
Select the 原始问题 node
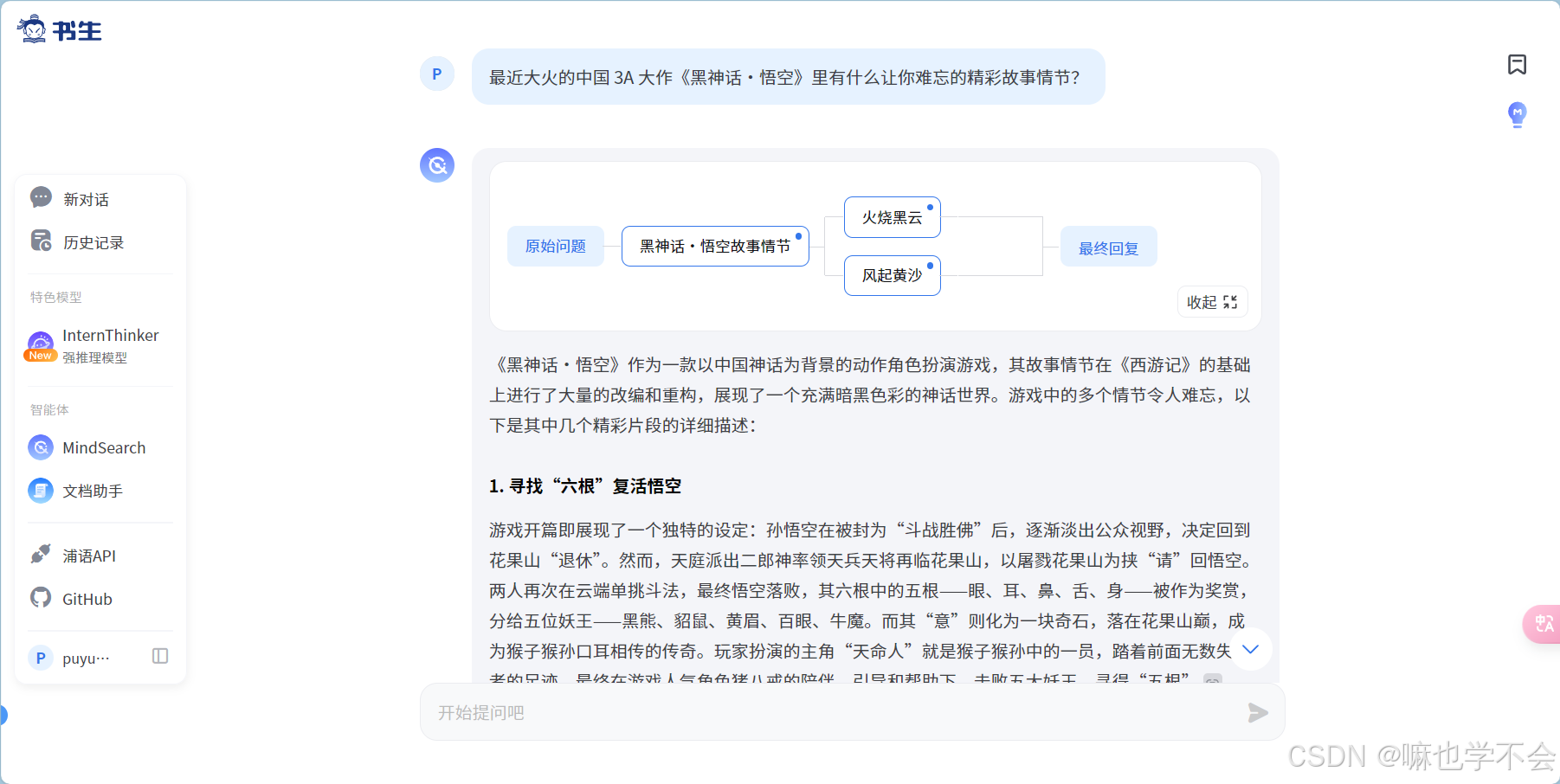[x=556, y=246]
